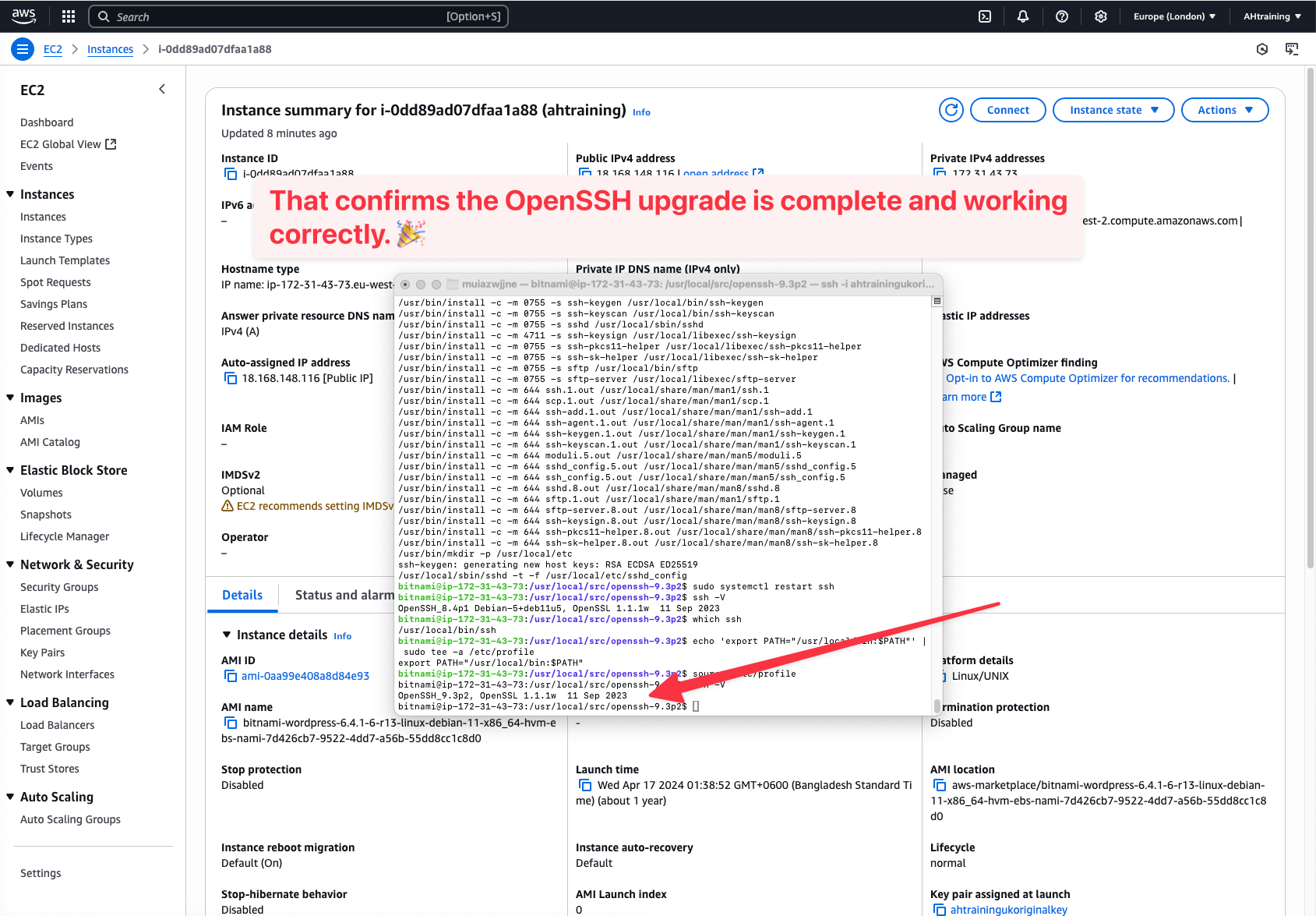The height and width of the screenshot is (916, 1316).
Task: Follow the EC2 breadcrumb link
Action: tap(53, 49)
